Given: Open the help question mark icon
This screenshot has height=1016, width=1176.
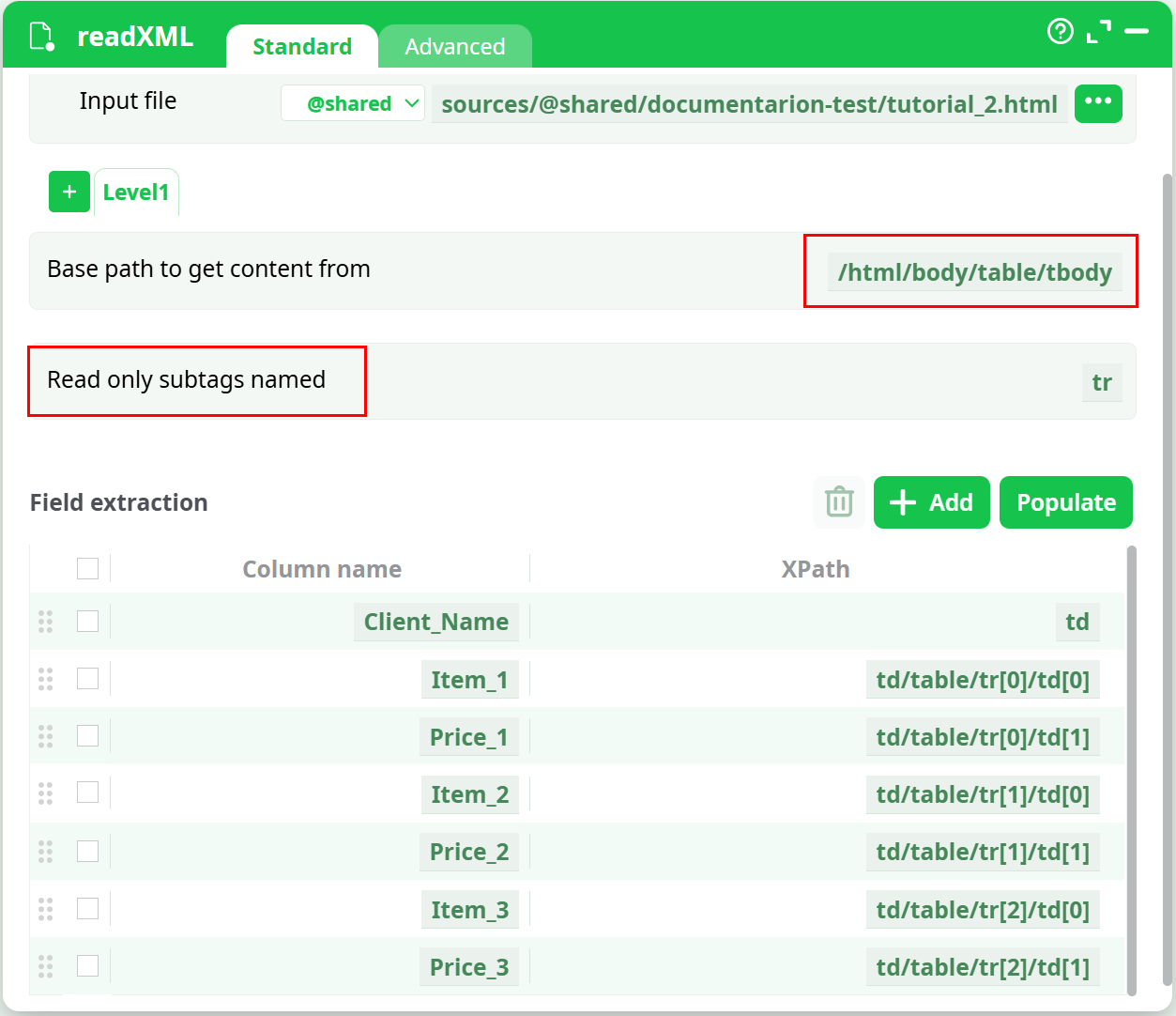Looking at the screenshot, I should (x=1060, y=32).
